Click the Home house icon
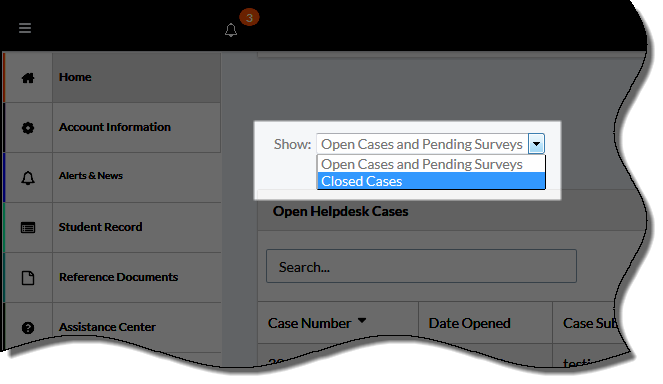Image resolution: width=663 pixels, height=384 pixels. point(28,78)
